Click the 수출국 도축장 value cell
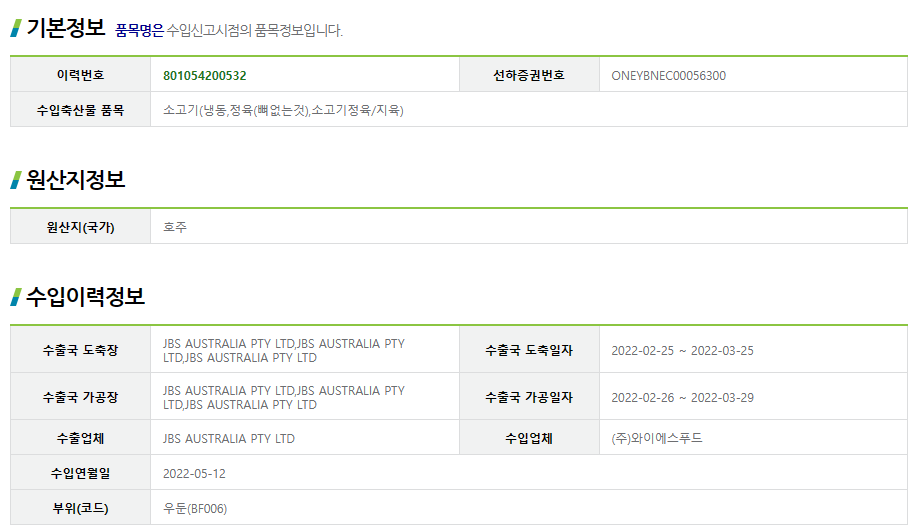The height and width of the screenshot is (528, 912). pos(305,350)
